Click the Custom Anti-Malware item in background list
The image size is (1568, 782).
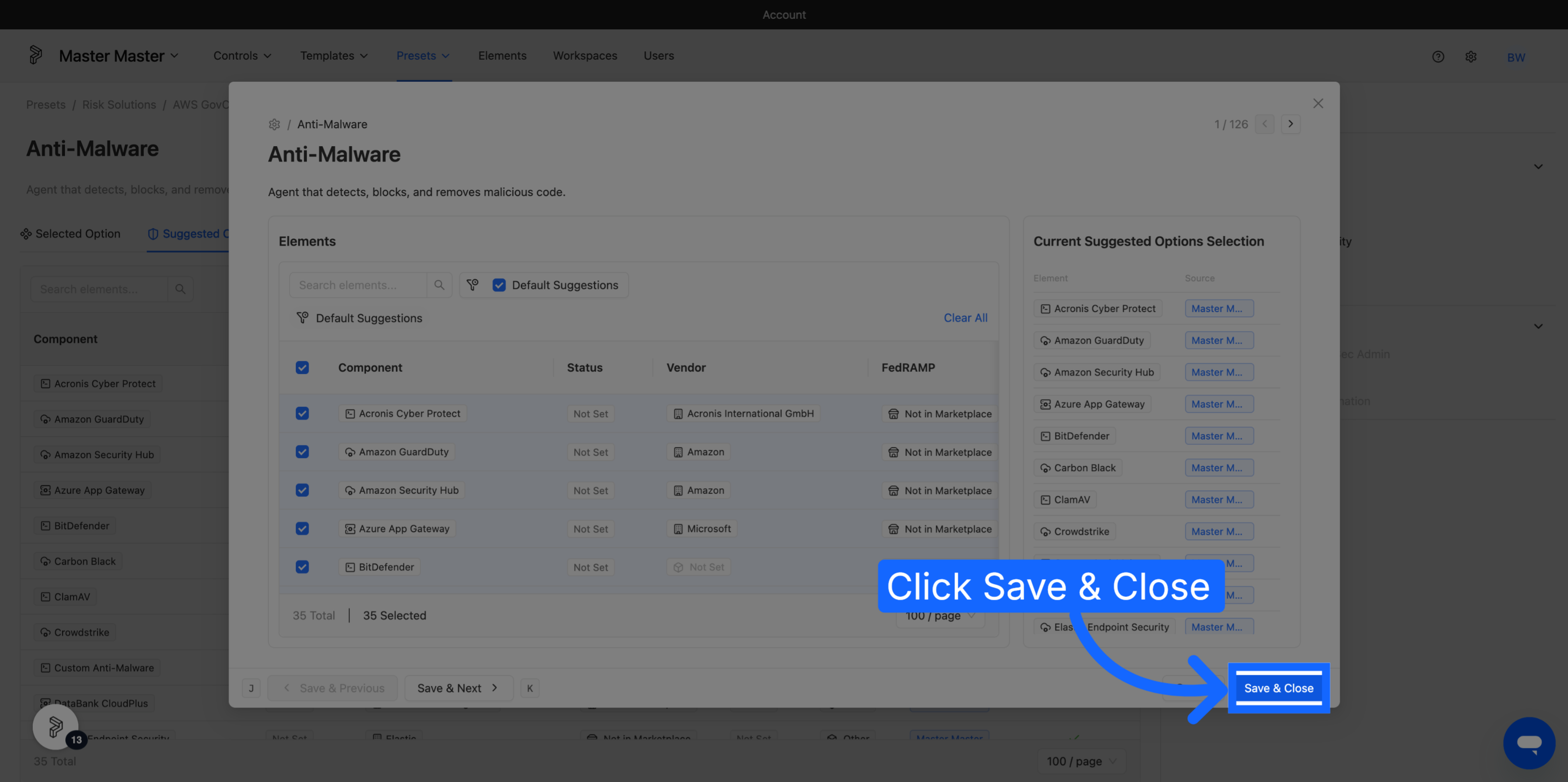pos(98,668)
